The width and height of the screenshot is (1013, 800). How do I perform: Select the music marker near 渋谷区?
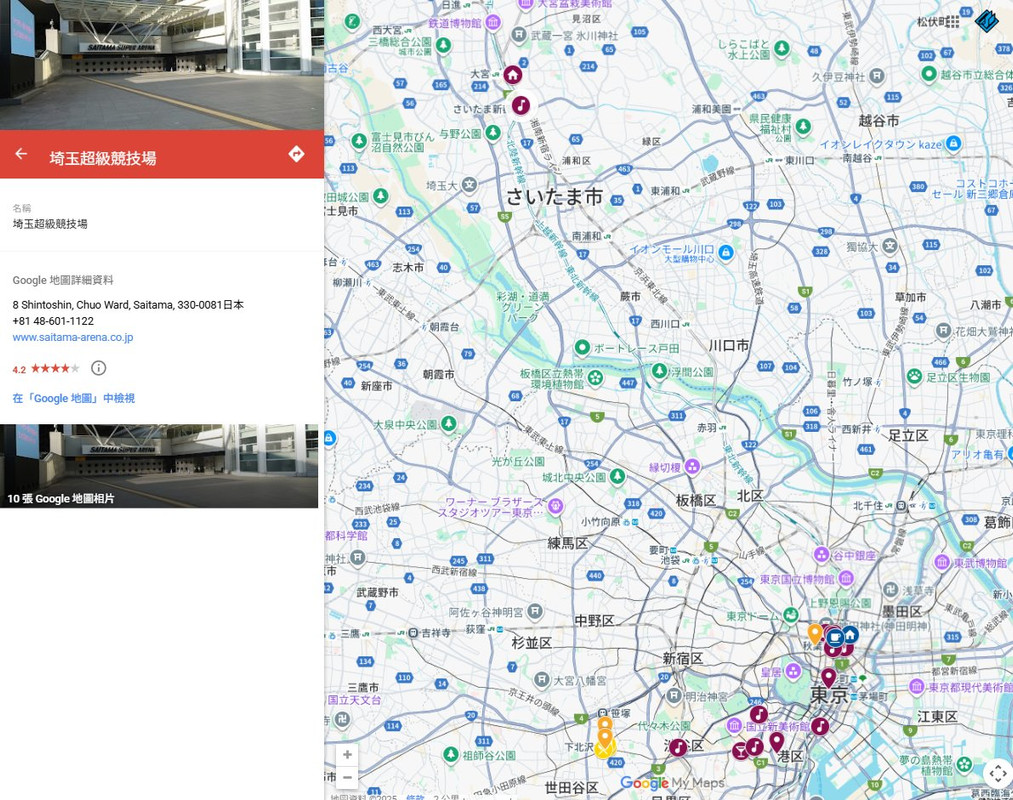point(678,748)
